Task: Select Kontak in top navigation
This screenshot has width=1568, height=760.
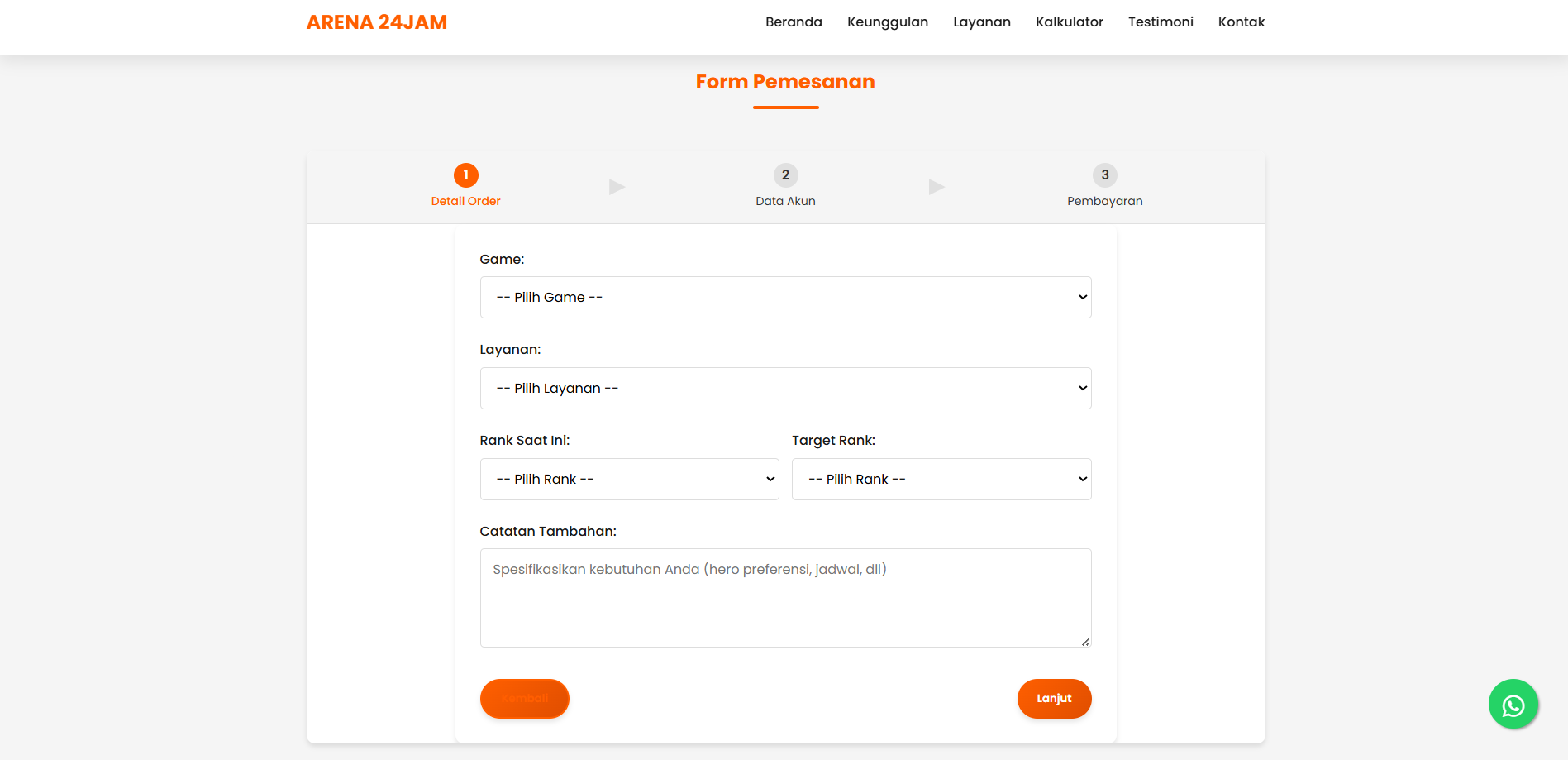Action: pyautogui.click(x=1241, y=22)
